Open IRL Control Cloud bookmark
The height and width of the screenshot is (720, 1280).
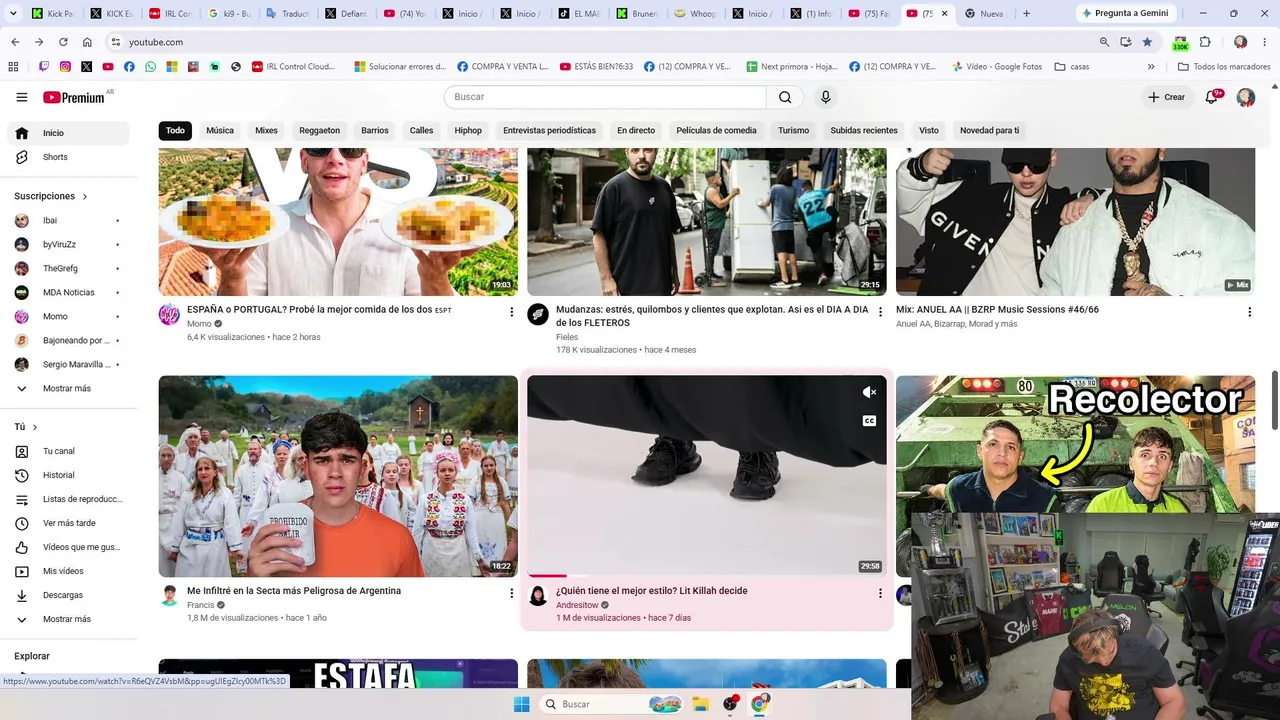293,67
